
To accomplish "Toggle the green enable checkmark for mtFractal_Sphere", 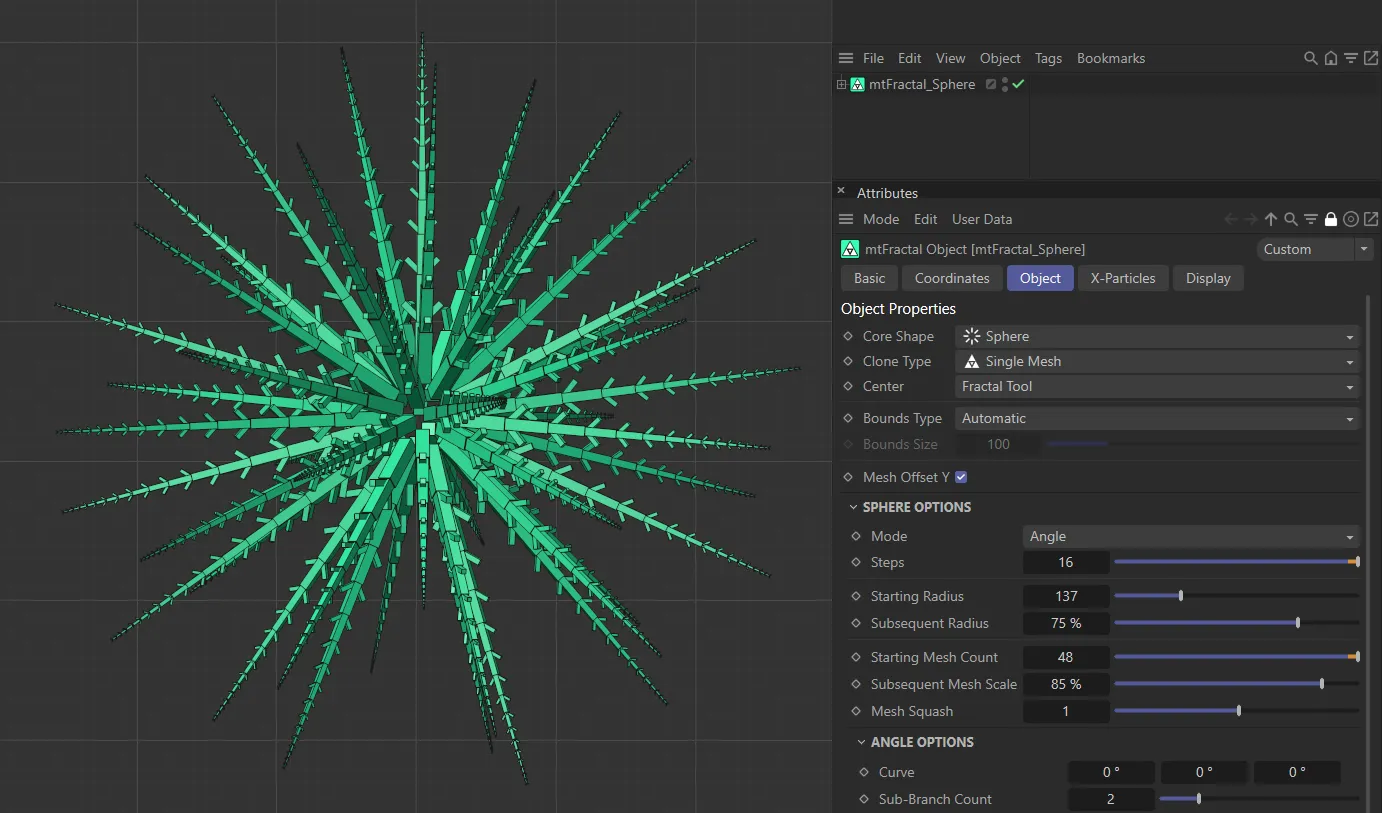I will [1019, 84].
